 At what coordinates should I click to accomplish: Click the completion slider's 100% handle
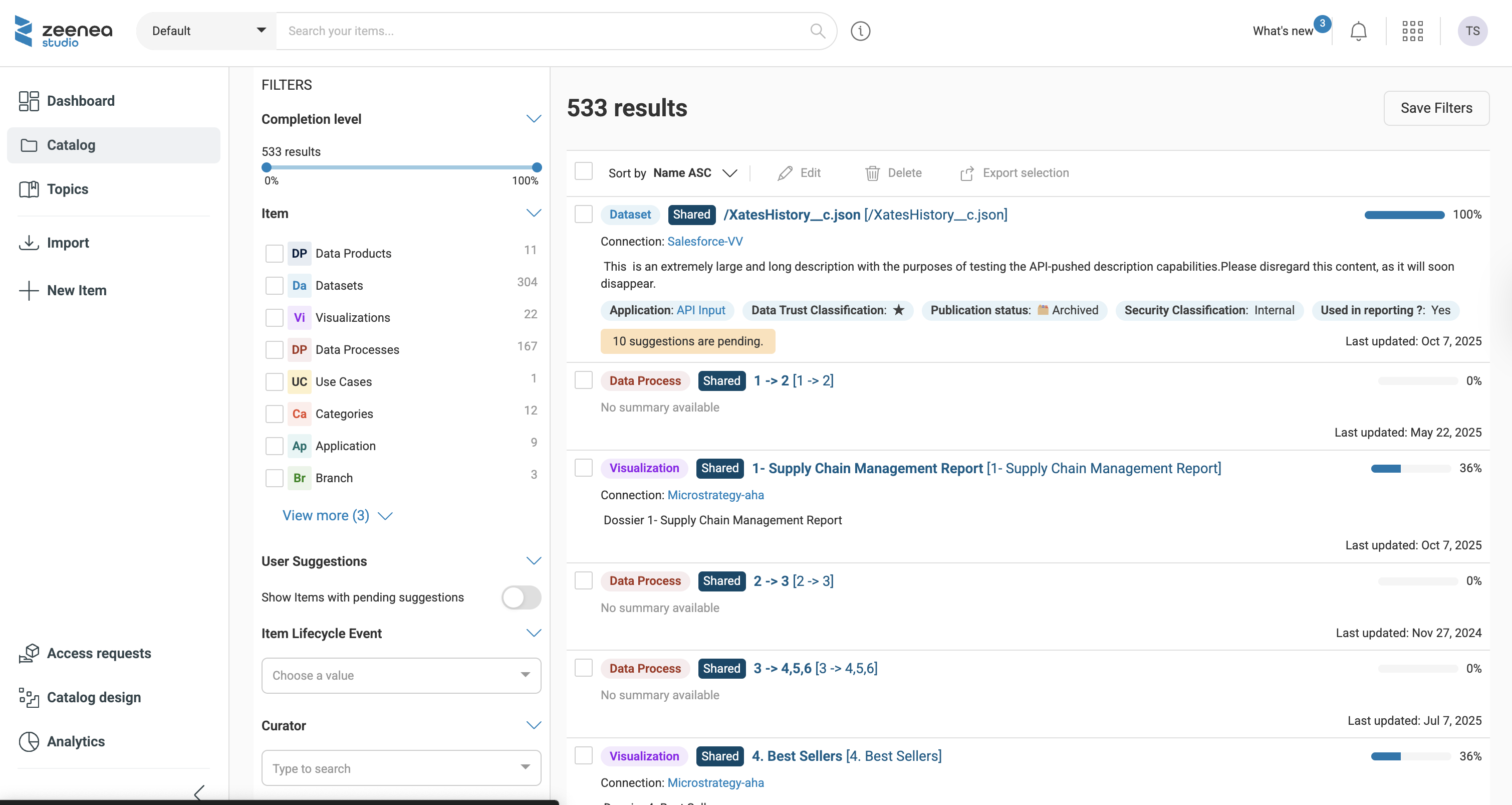pos(537,167)
